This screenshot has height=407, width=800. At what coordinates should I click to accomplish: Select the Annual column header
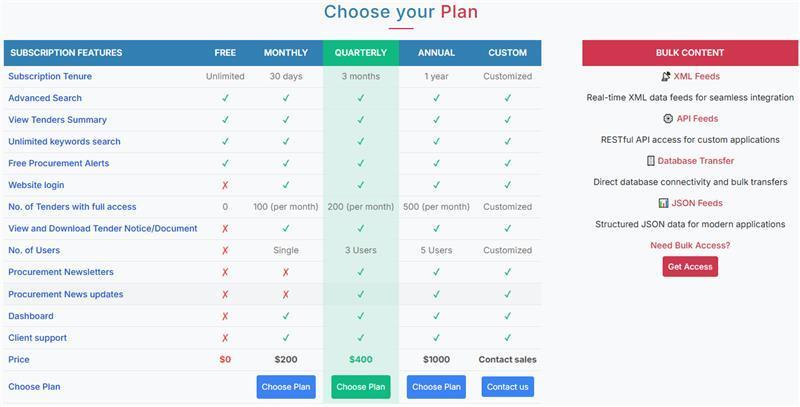(436, 53)
